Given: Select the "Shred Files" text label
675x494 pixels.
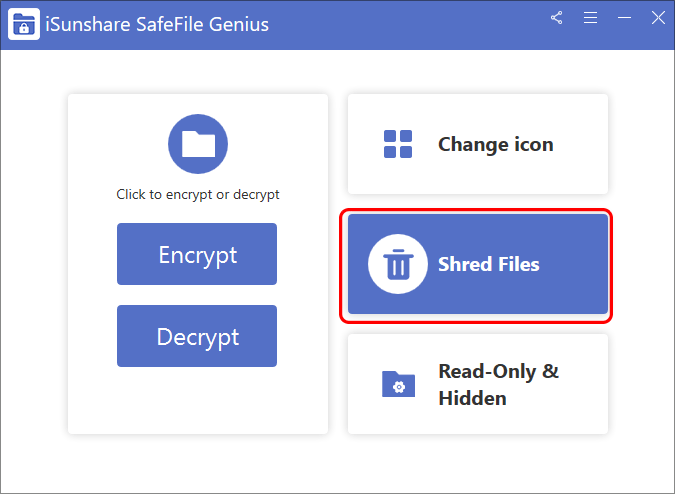Looking at the screenshot, I should (x=488, y=264).
